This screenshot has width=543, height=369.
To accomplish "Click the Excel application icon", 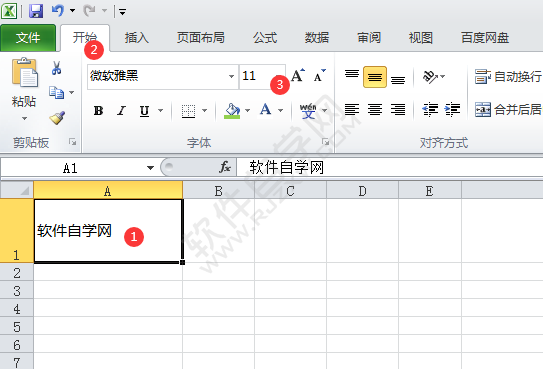I will [x=9, y=11].
